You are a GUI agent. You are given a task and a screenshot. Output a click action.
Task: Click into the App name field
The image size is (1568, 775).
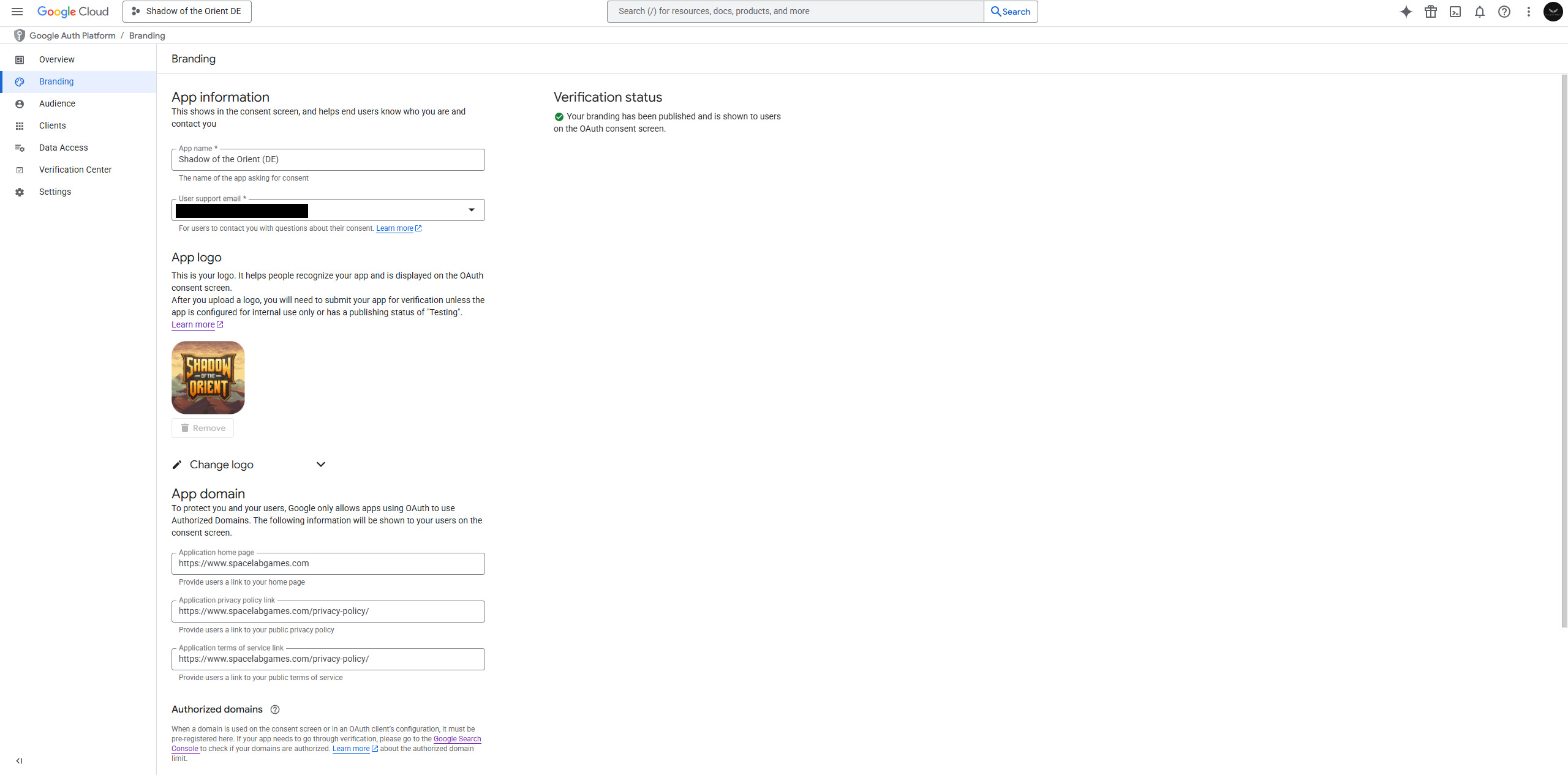tap(328, 160)
